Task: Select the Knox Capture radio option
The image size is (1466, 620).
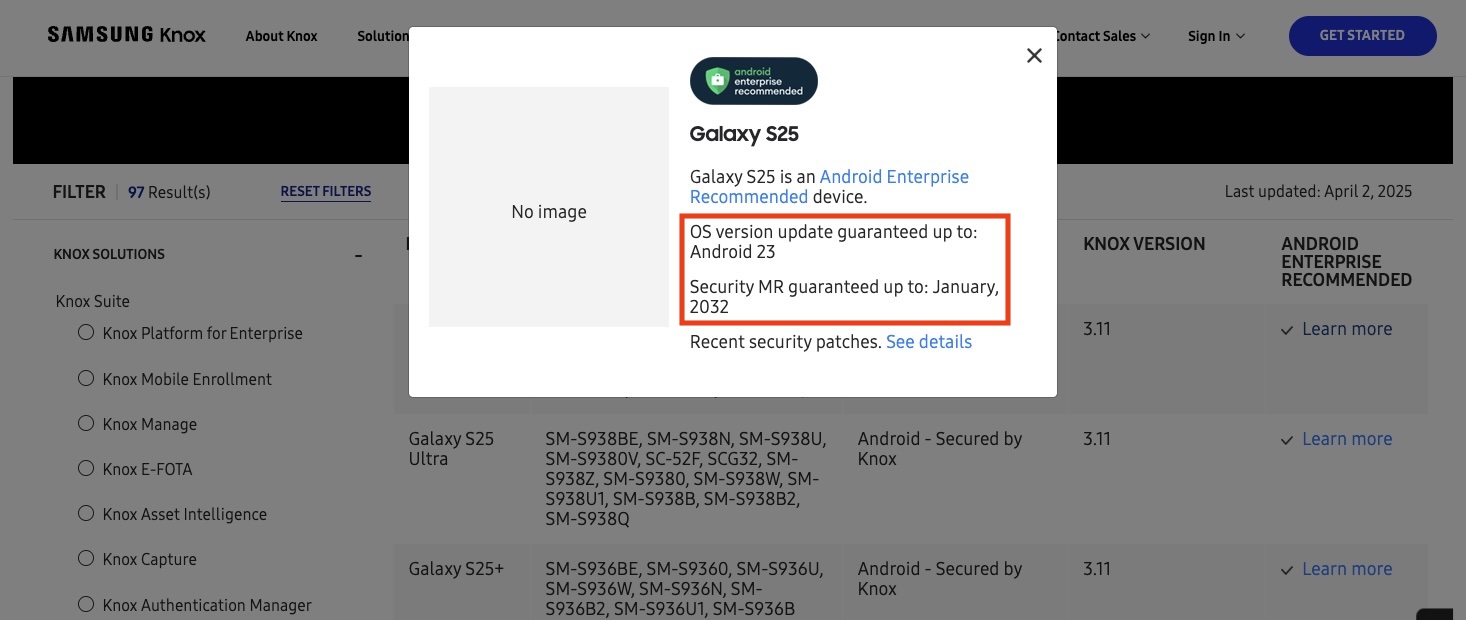Action: point(86,559)
